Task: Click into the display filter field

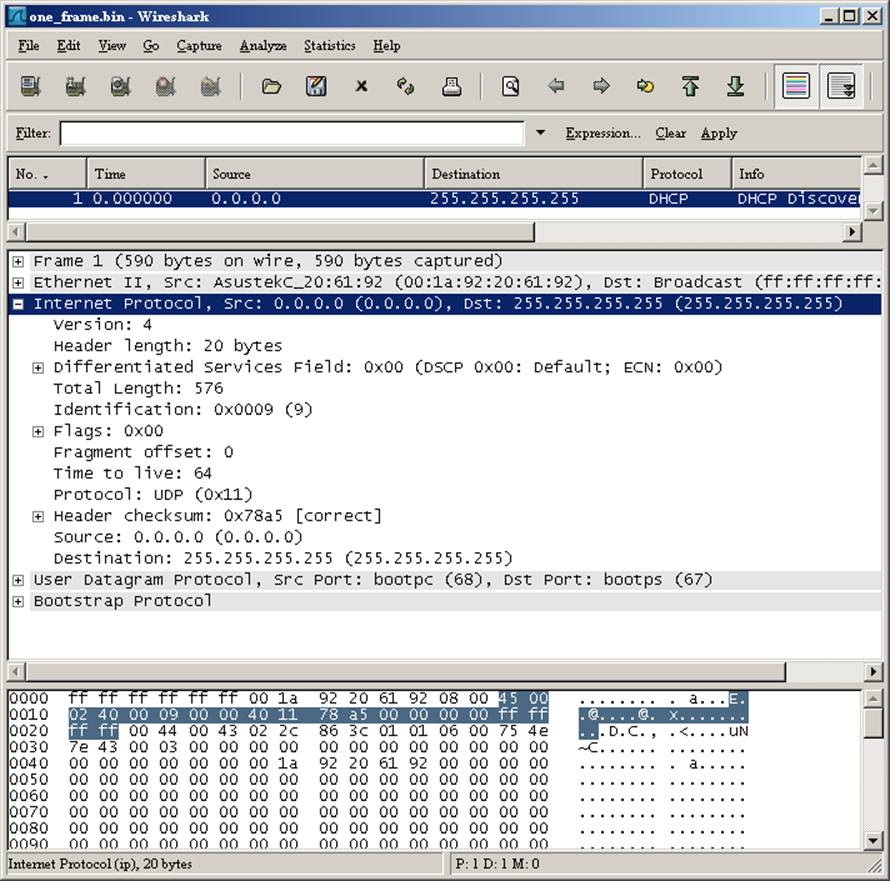Action: tap(292, 133)
